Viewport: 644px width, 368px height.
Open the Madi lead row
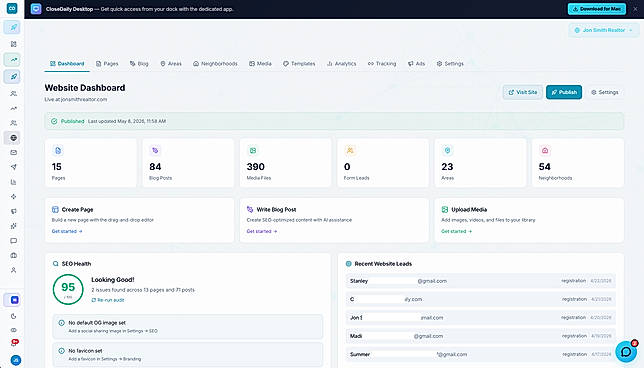click(x=481, y=336)
